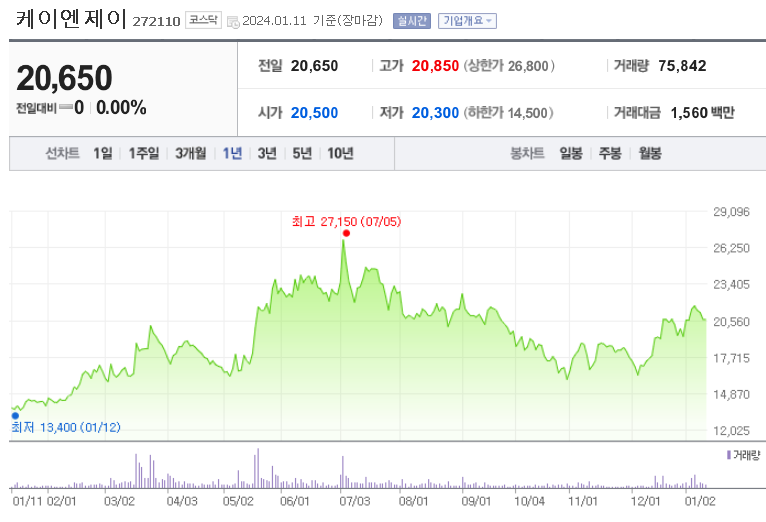Click the 10/04 x-axis date label
This screenshot has width=766, height=522.
[x=530, y=501]
